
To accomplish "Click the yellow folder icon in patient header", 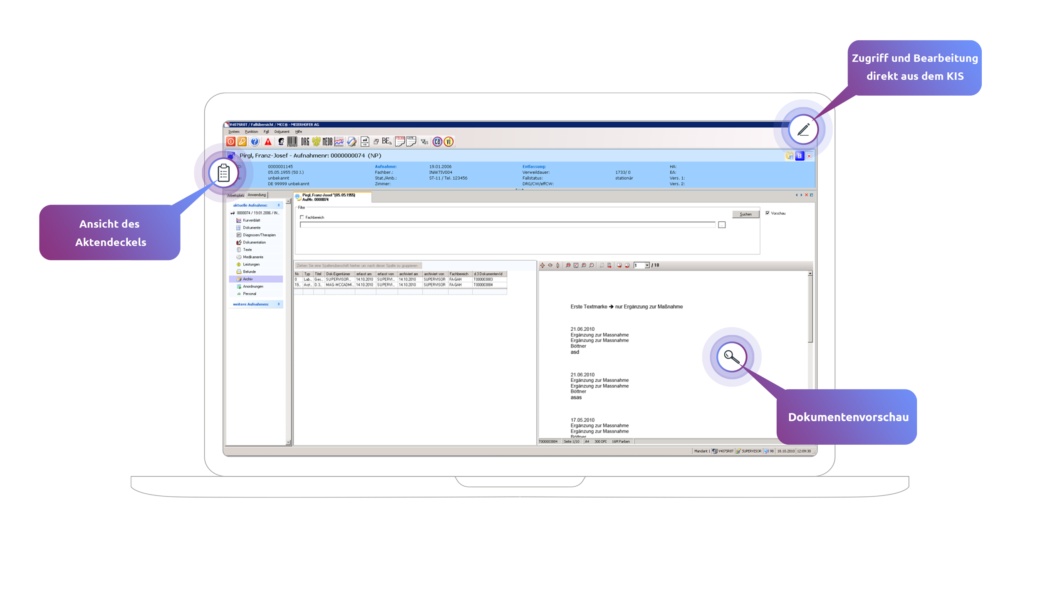I will click(x=789, y=156).
